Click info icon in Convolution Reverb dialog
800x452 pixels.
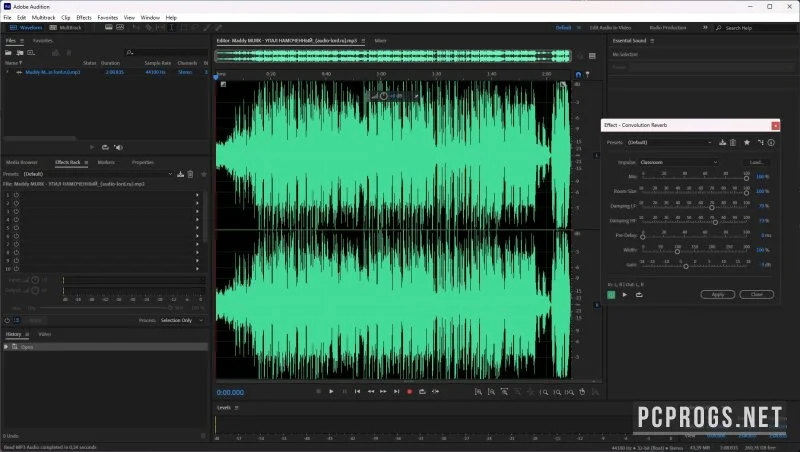coord(771,142)
